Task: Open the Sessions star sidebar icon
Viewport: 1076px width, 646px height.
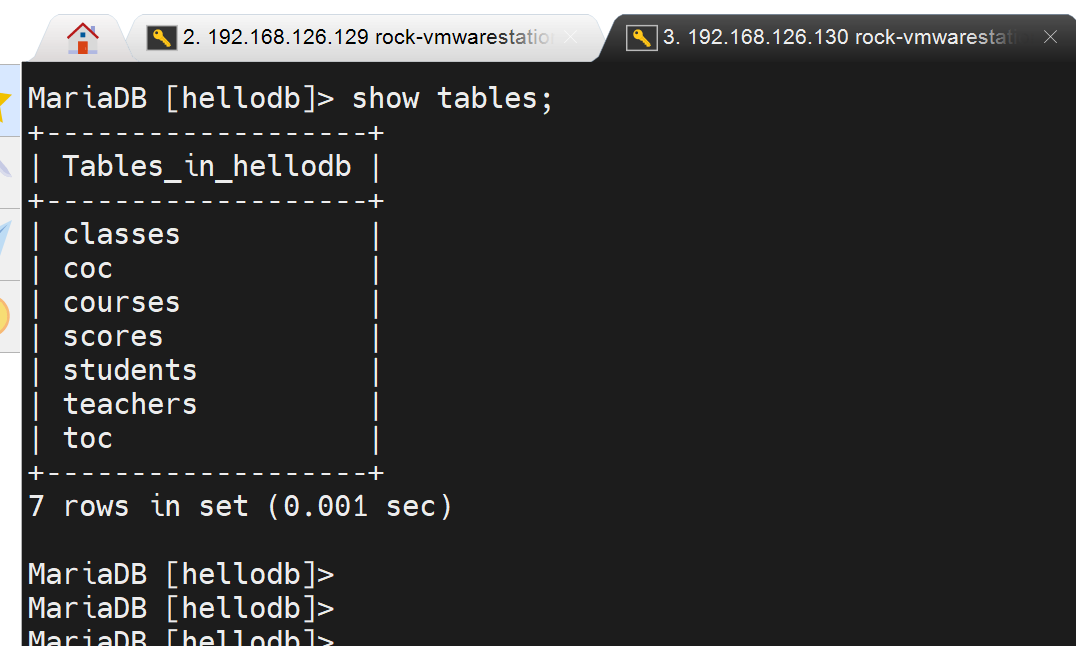Action: (x=5, y=100)
